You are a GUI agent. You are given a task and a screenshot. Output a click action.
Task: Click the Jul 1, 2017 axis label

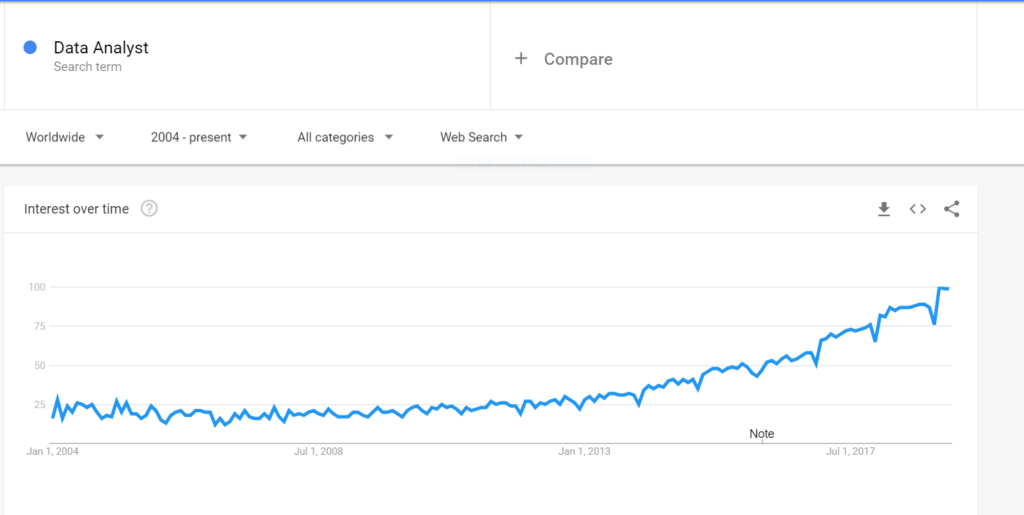coord(851,452)
